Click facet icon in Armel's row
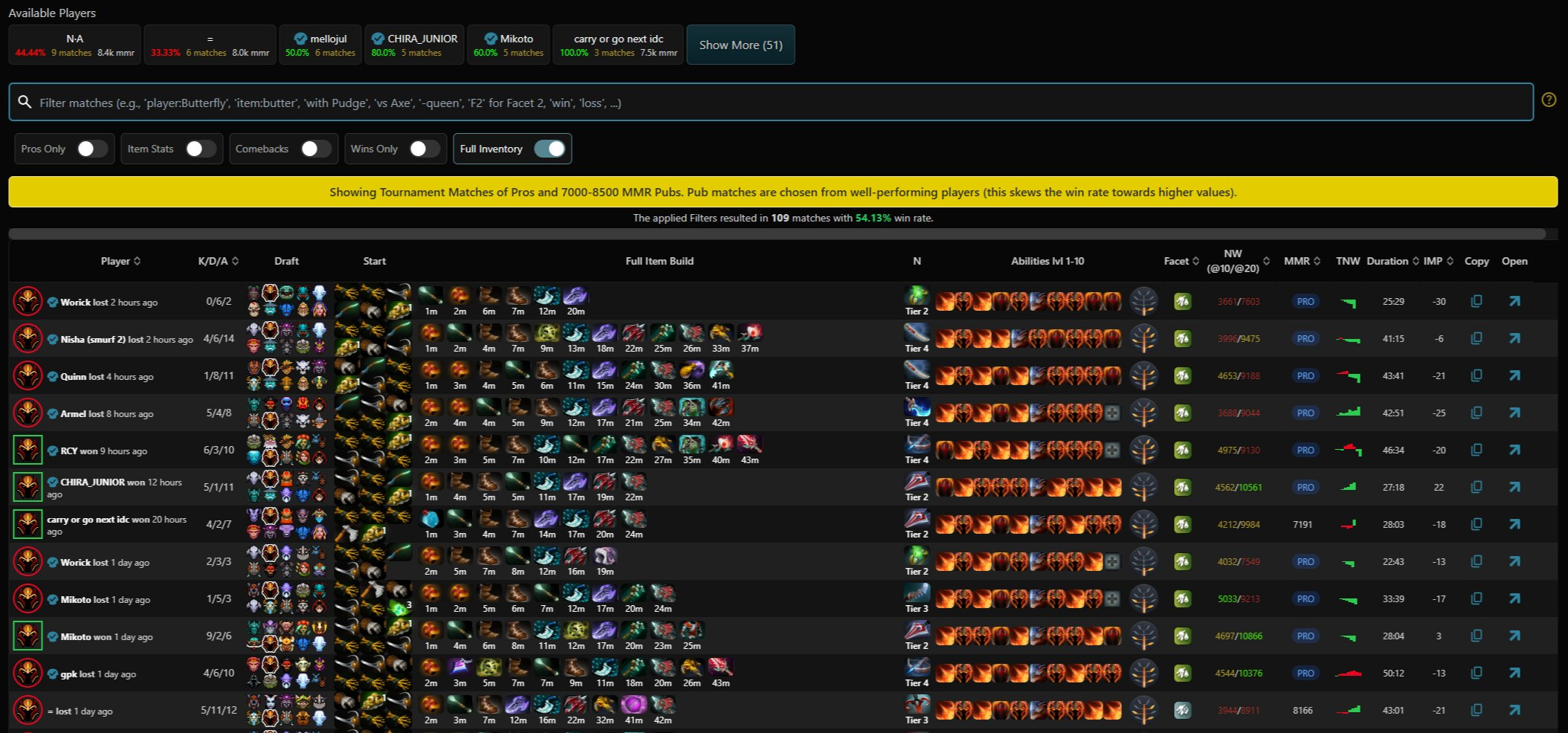The width and height of the screenshot is (1568, 733). click(x=1182, y=413)
